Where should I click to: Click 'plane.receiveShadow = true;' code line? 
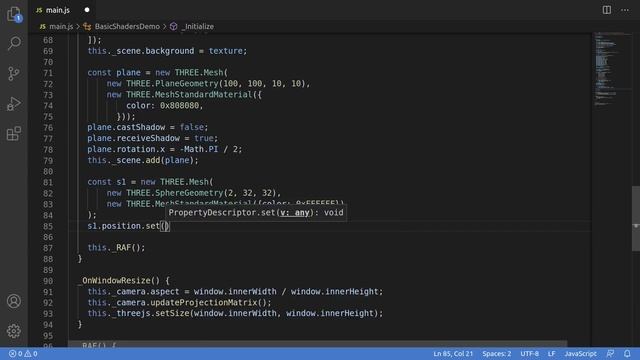point(153,138)
